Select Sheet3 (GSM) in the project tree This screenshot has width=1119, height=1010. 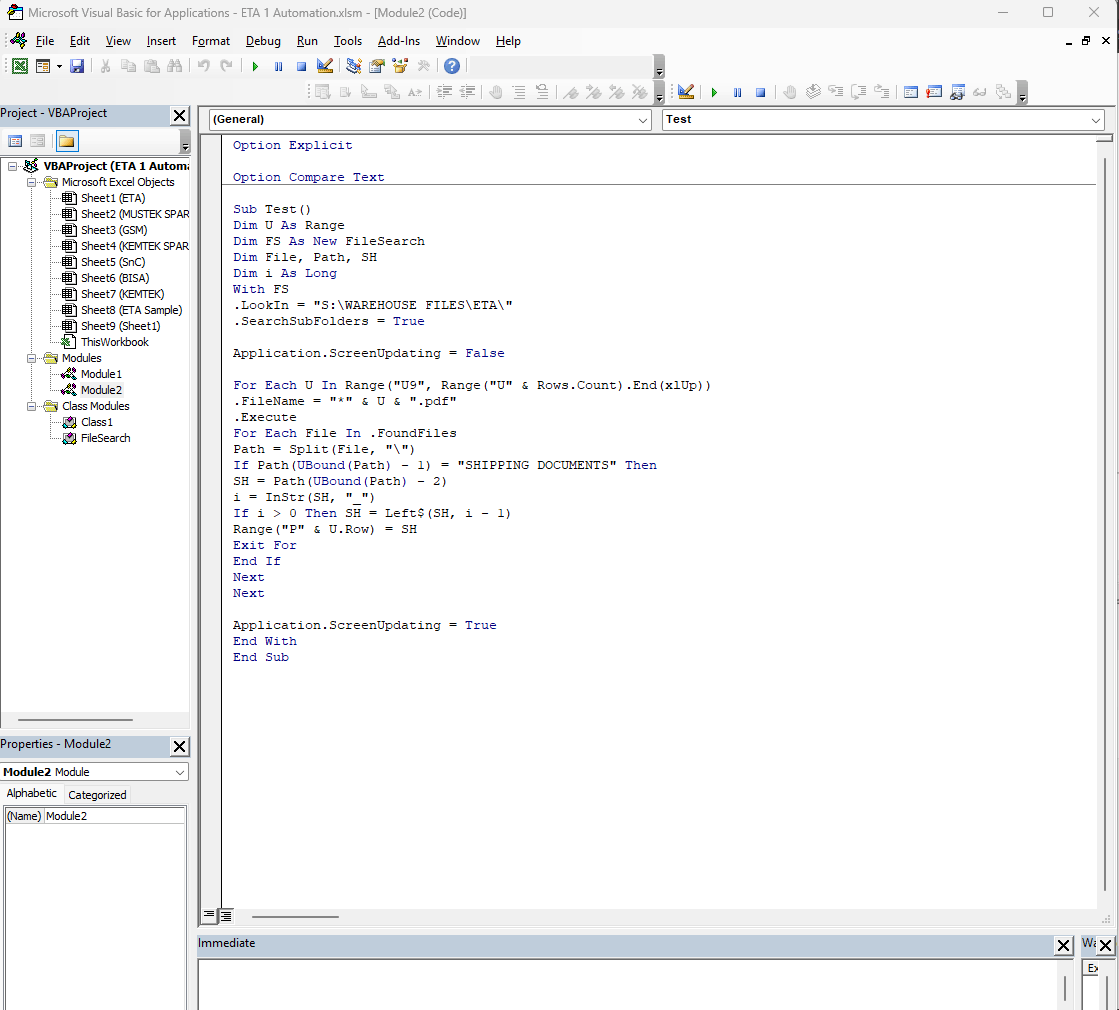(x=114, y=231)
